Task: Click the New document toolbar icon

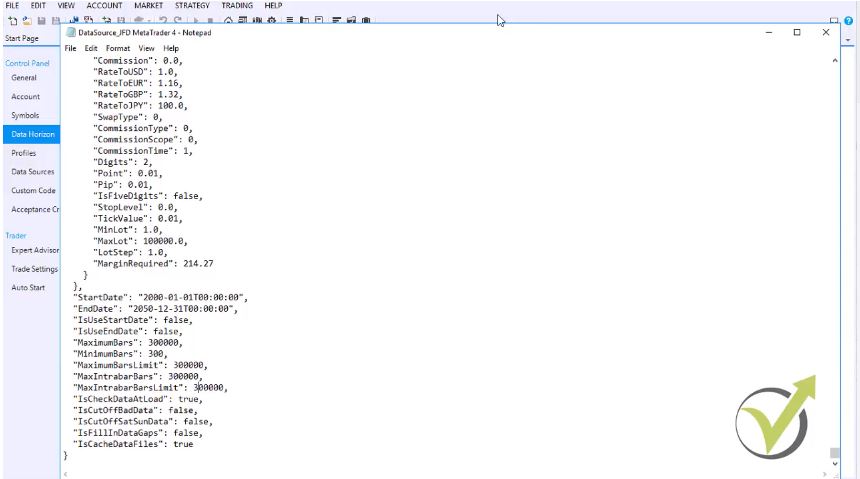Action: click(x=12, y=20)
